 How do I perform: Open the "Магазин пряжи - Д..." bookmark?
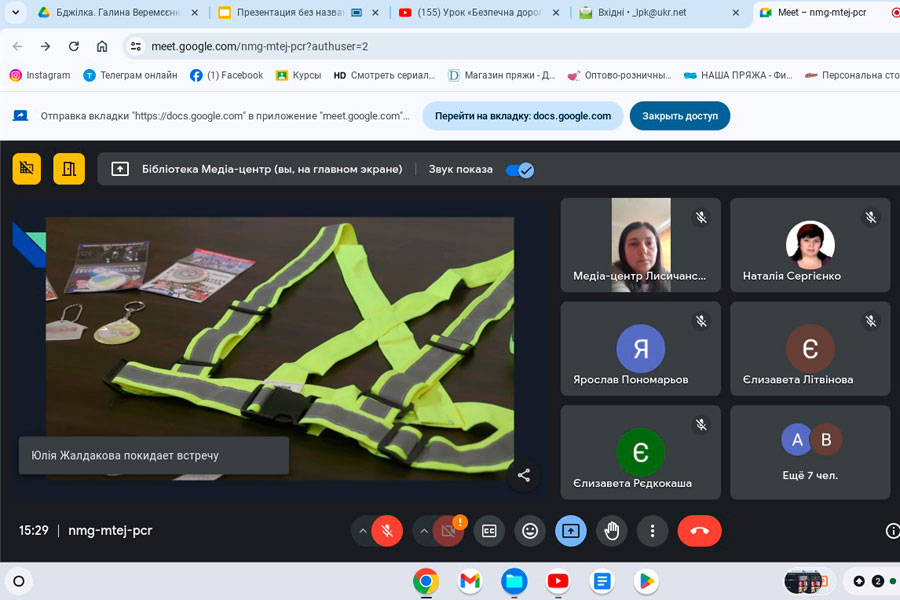(501, 75)
